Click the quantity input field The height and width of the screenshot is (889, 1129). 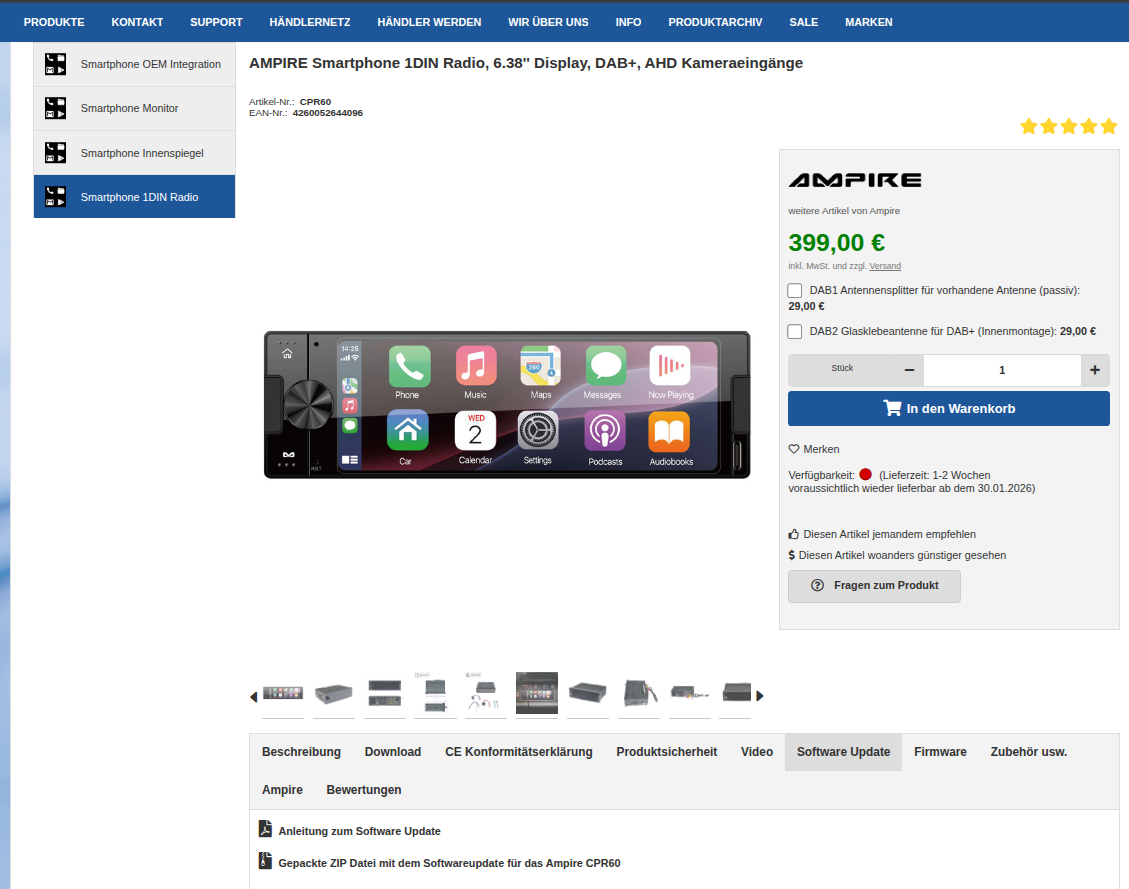coord(1001,370)
